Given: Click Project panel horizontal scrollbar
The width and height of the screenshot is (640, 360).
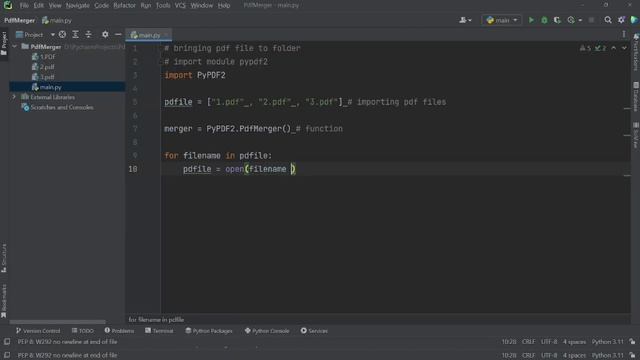Looking at the screenshot, I should pos(57,322).
